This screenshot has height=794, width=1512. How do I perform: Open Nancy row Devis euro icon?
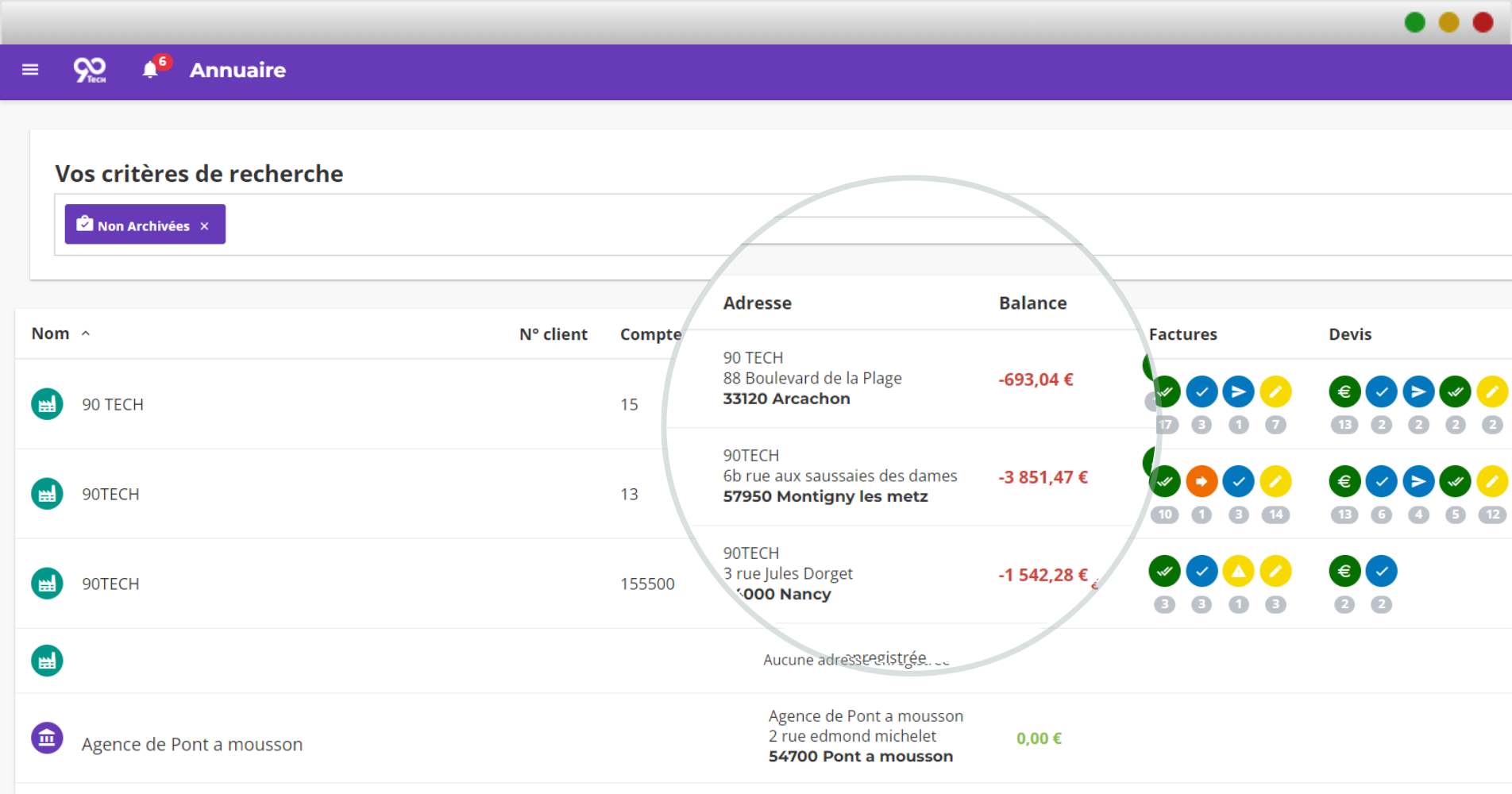click(1345, 571)
